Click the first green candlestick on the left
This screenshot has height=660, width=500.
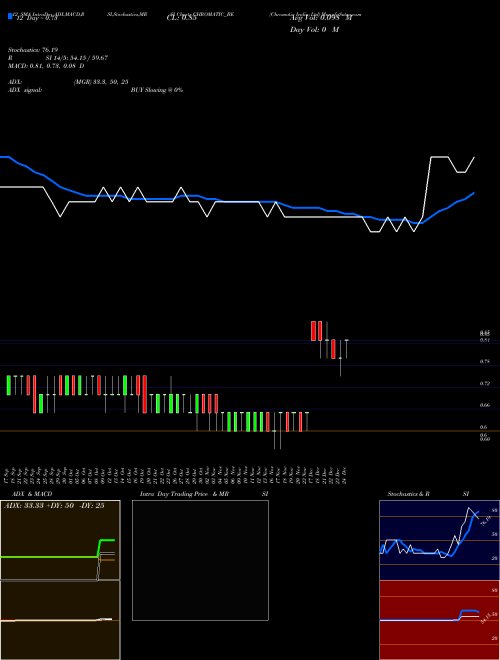[8, 385]
